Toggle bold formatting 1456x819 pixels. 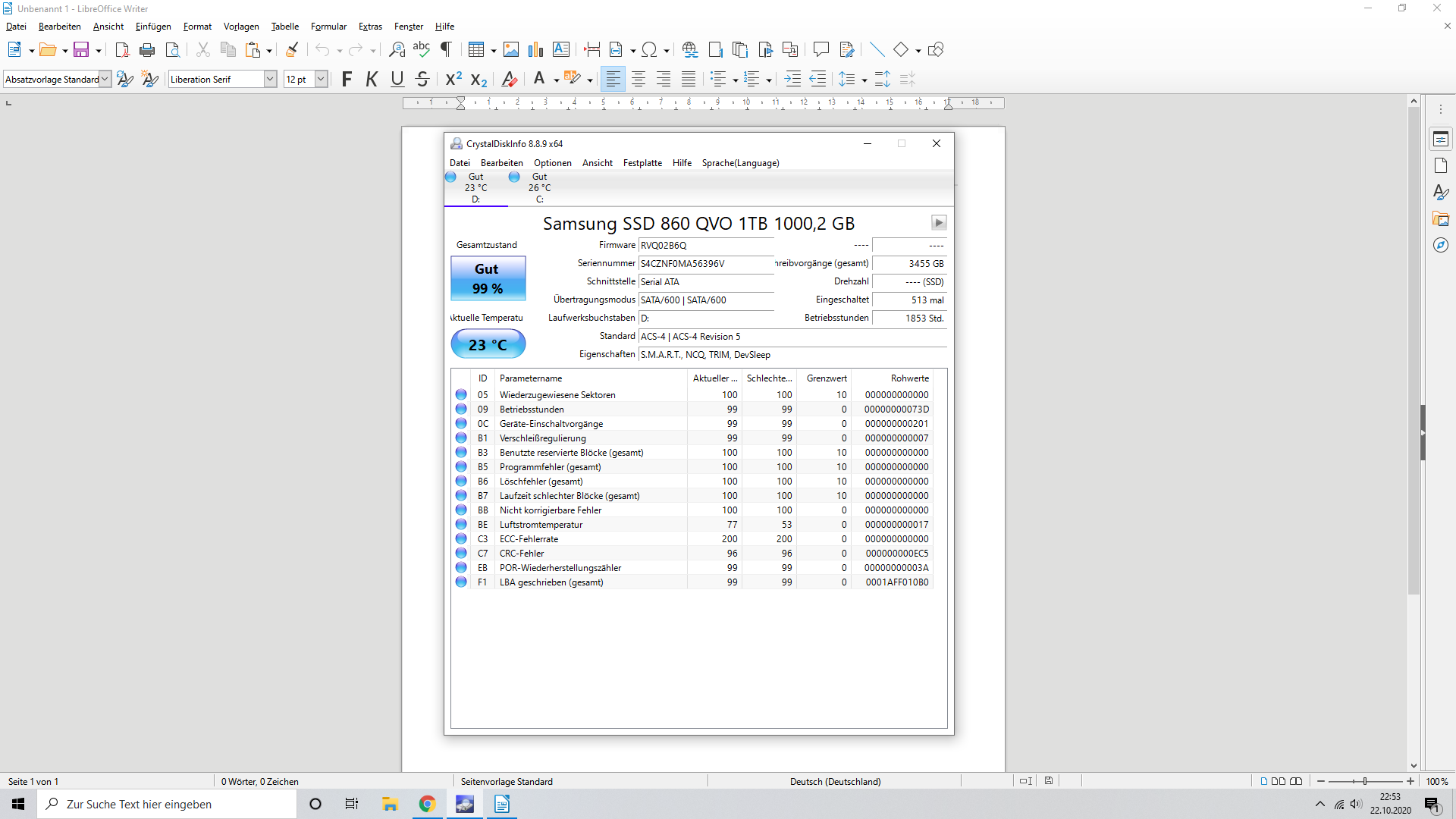(x=347, y=79)
